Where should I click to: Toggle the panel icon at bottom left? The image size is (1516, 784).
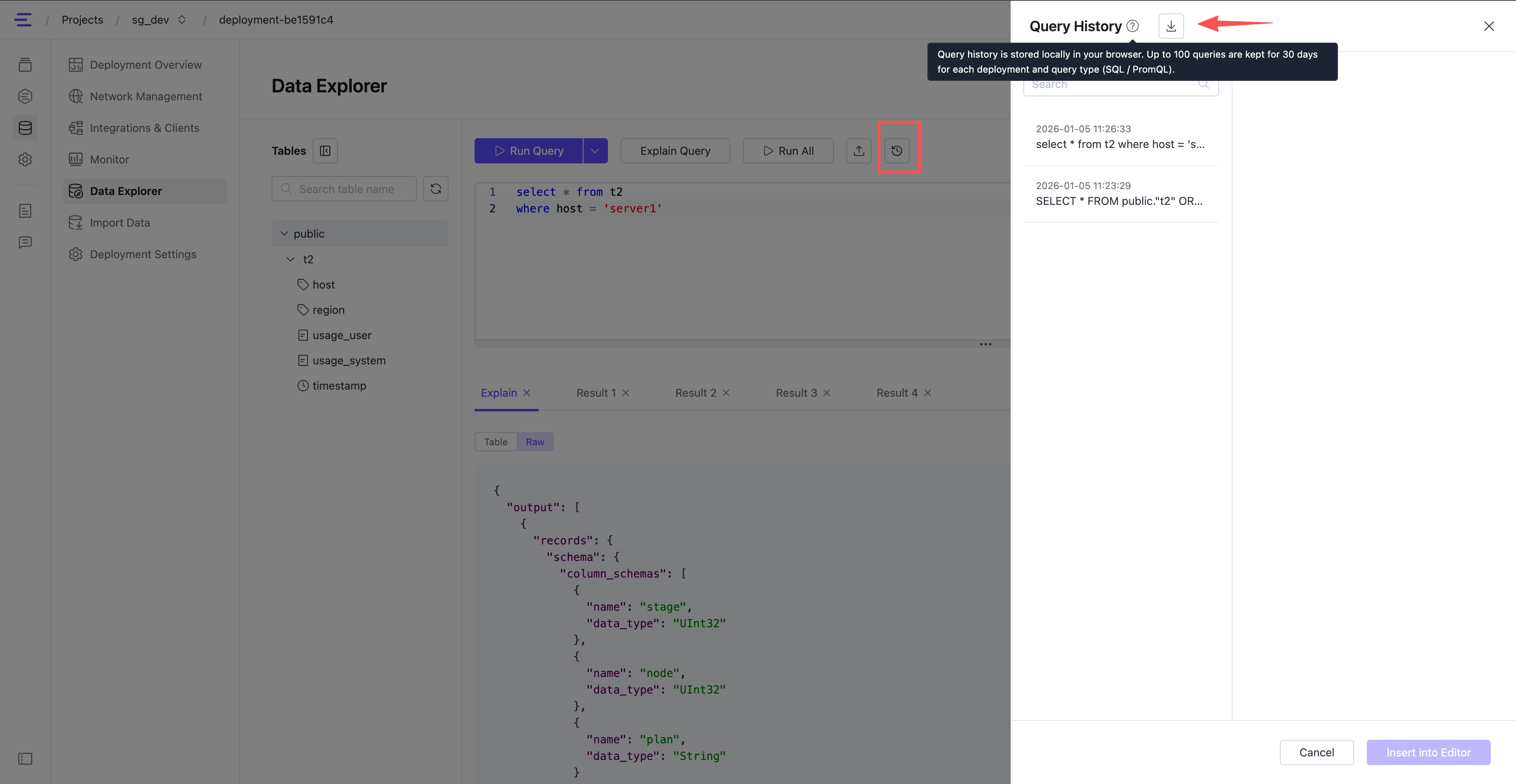(25, 759)
